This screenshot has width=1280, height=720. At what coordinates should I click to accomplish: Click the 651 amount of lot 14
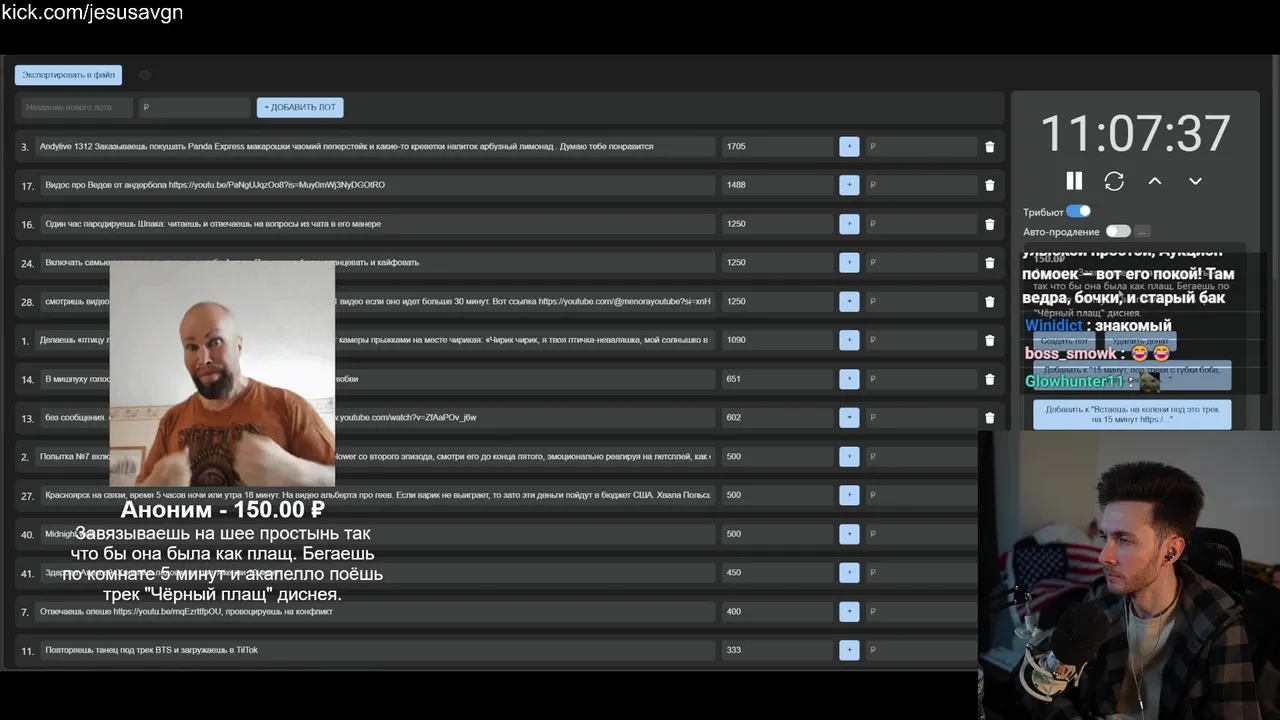click(777, 379)
